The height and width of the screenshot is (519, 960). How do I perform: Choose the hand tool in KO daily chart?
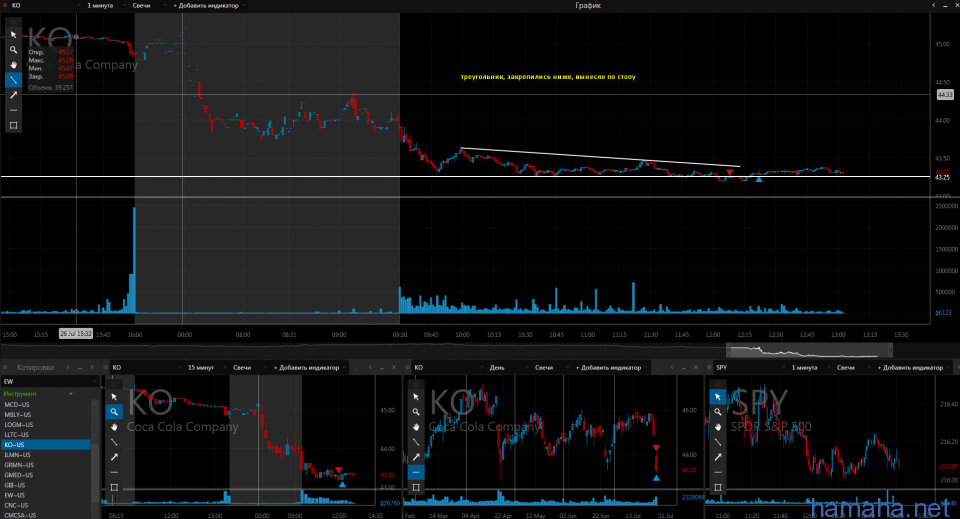(x=416, y=427)
